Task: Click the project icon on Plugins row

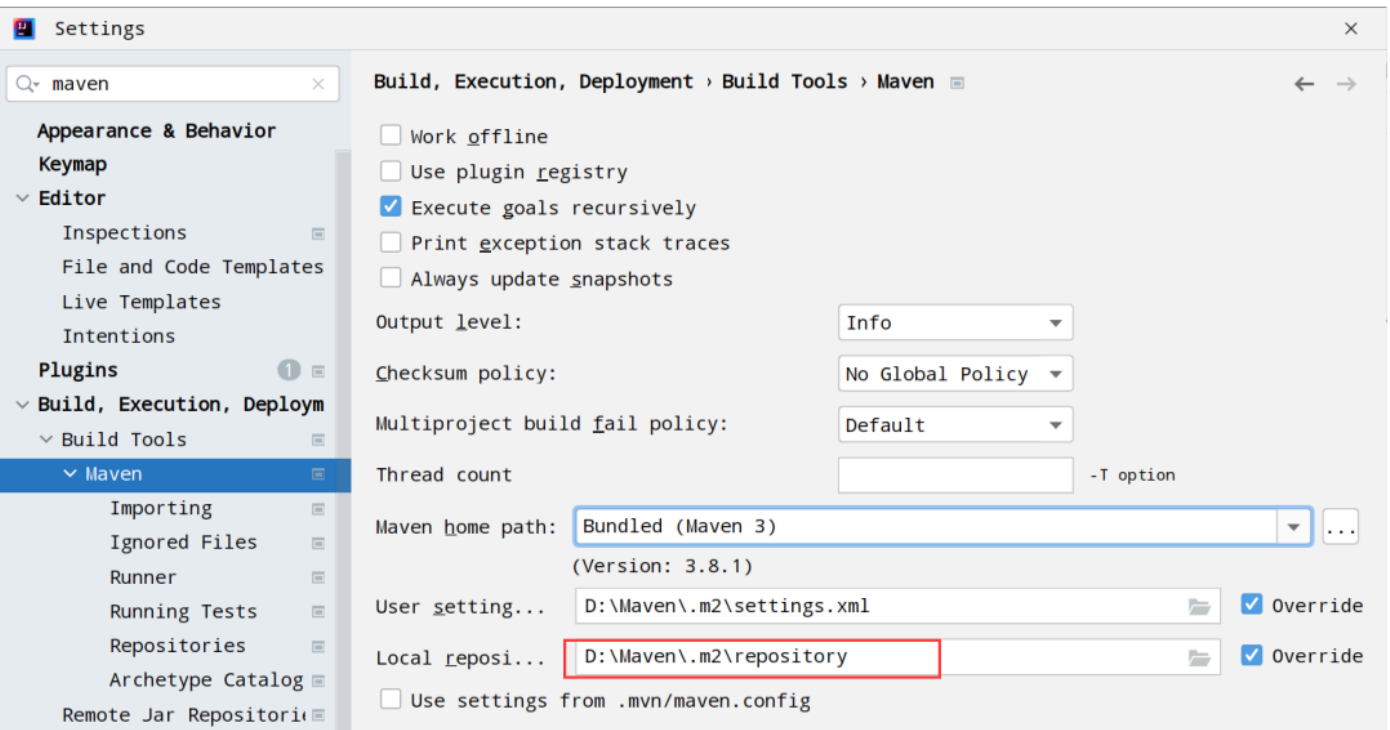Action: tap(318, 371)
